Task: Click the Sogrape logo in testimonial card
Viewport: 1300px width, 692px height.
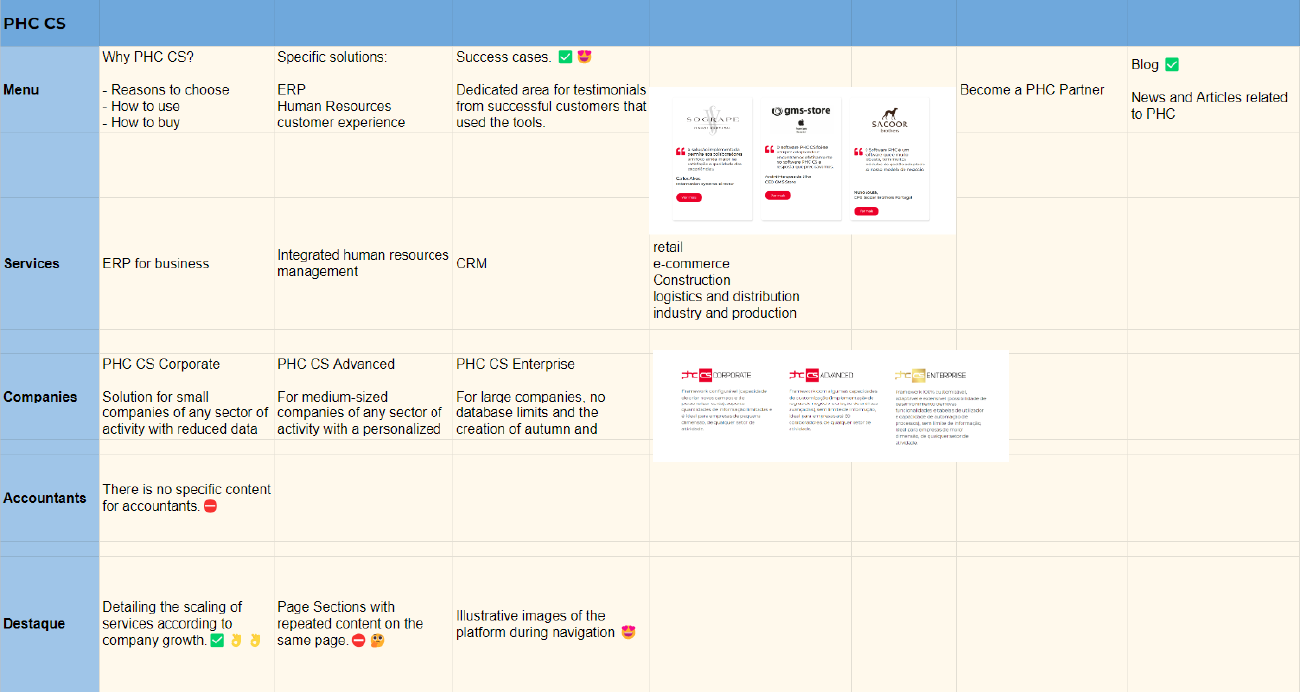Action: (713, 118)
